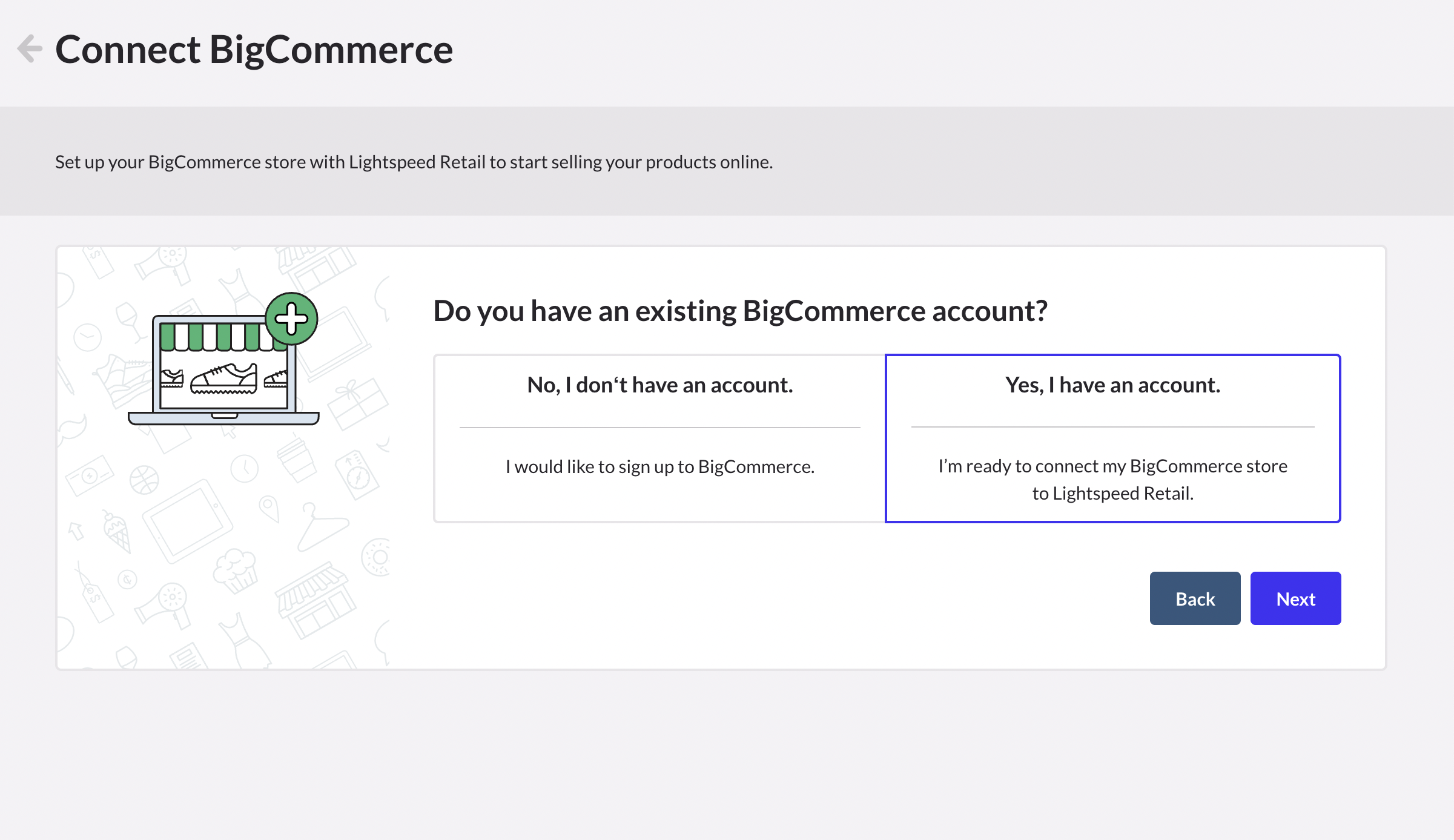Image resolution: width=1454 pixels, height=840 pixels.
Task: Click the green striped awning illustration
Action: point(218,337)
